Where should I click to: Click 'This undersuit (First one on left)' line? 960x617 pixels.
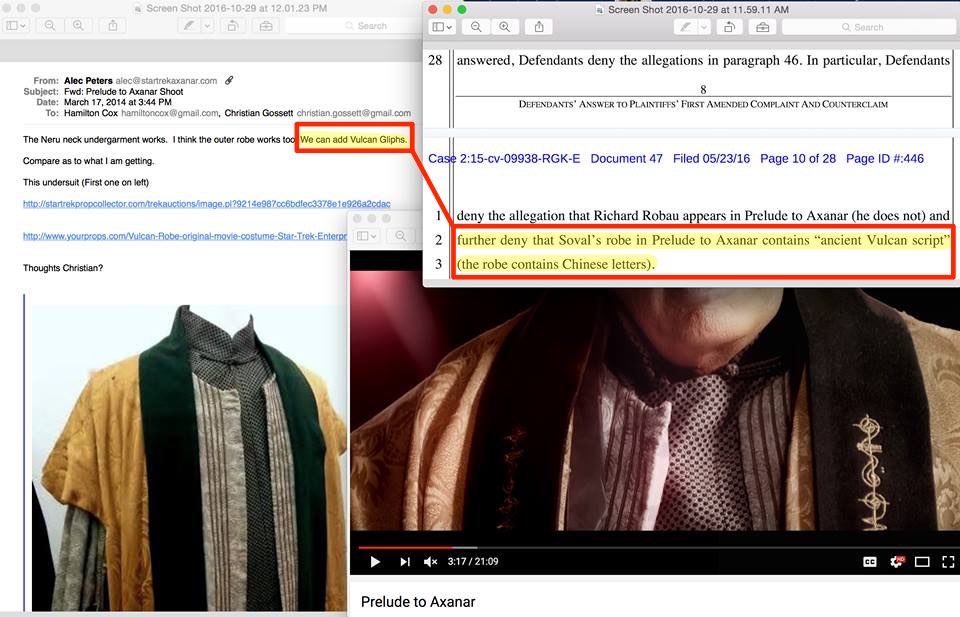pyautogui.click(x=86, y=182)
